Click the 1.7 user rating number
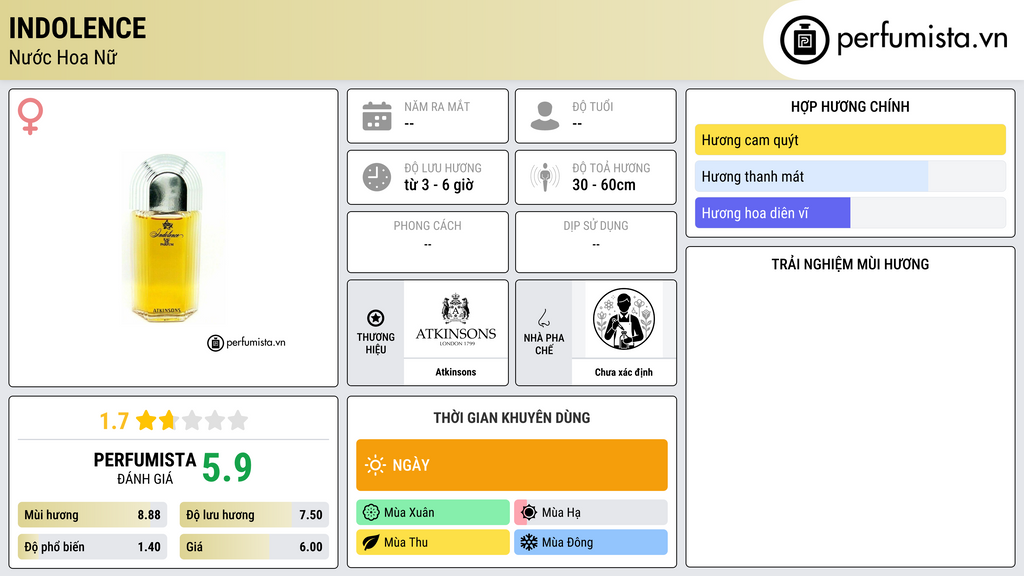Viewport: 1024px width, 576px height. [114, 421]
